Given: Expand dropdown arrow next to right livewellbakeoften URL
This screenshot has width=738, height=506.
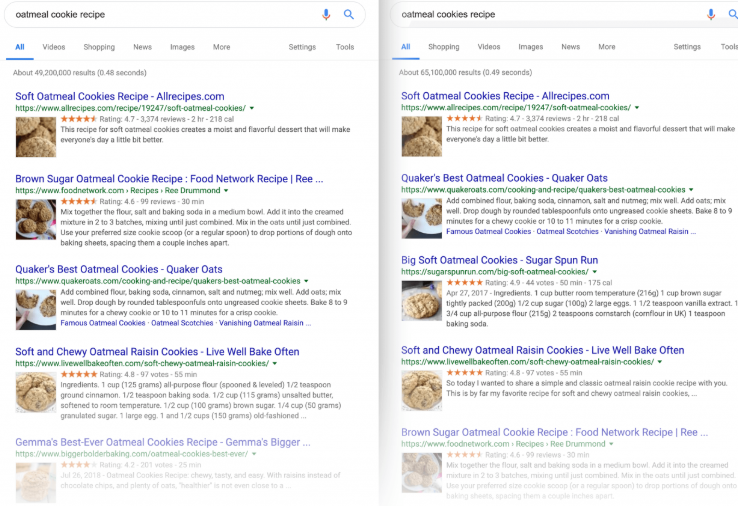Looking at the screenshot, I should click(x=659, y=362).
